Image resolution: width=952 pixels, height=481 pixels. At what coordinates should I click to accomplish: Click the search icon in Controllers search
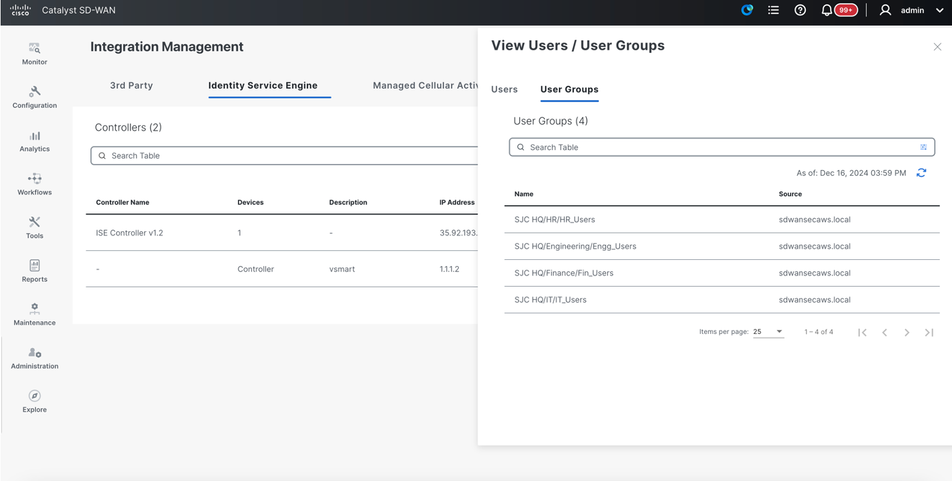pyautogui.click(x=102, y=155)
